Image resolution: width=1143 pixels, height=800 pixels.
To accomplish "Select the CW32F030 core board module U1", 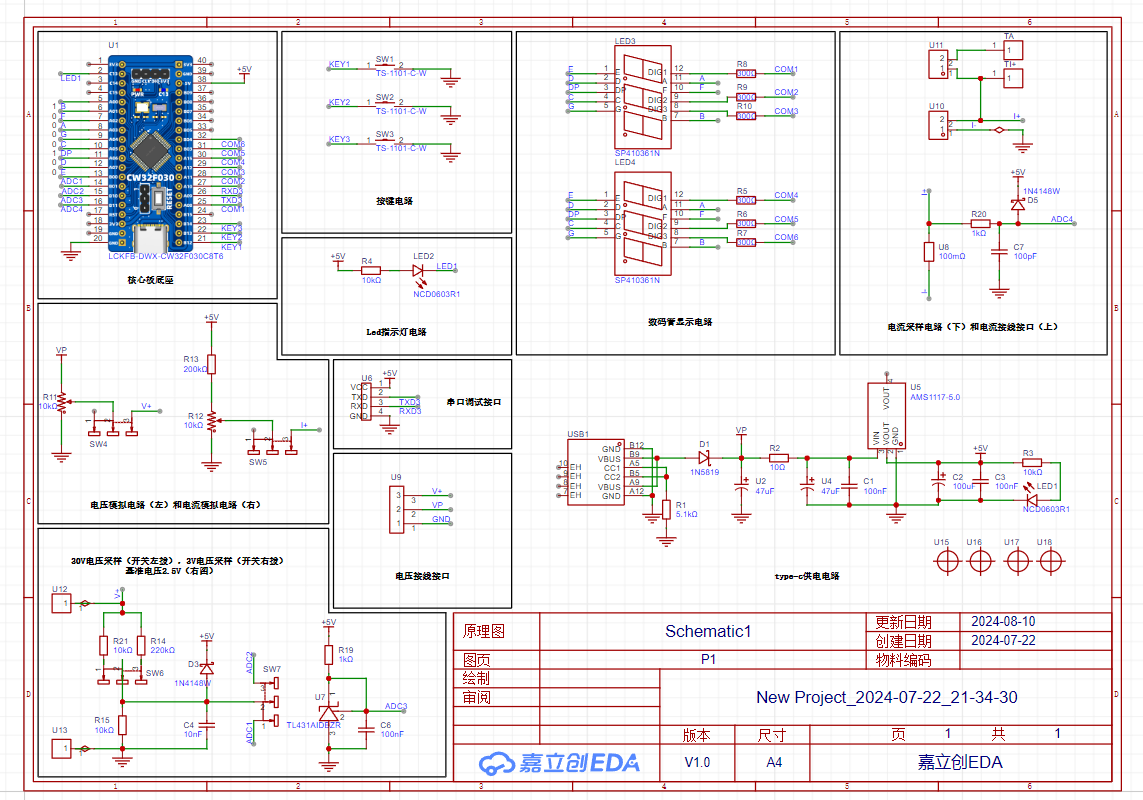I will 151,152.
